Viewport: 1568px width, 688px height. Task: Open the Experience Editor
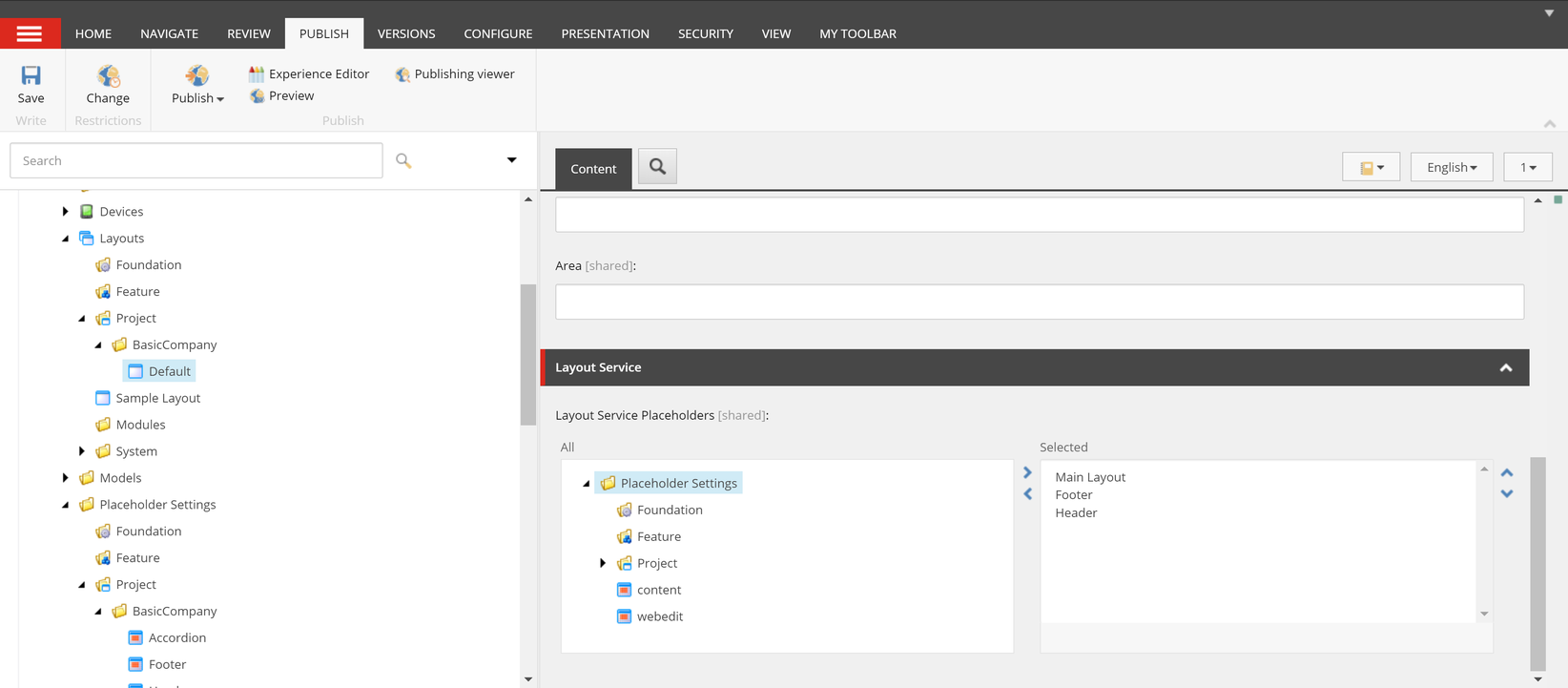(x=308, y=73)
